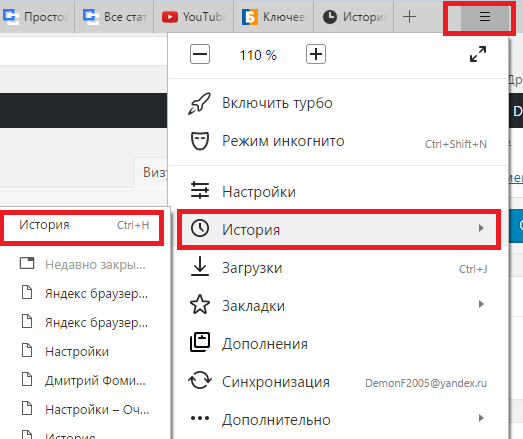Switch to the Просто... browser tab
This screenshot has width=523, height=439.
point(37,16)
